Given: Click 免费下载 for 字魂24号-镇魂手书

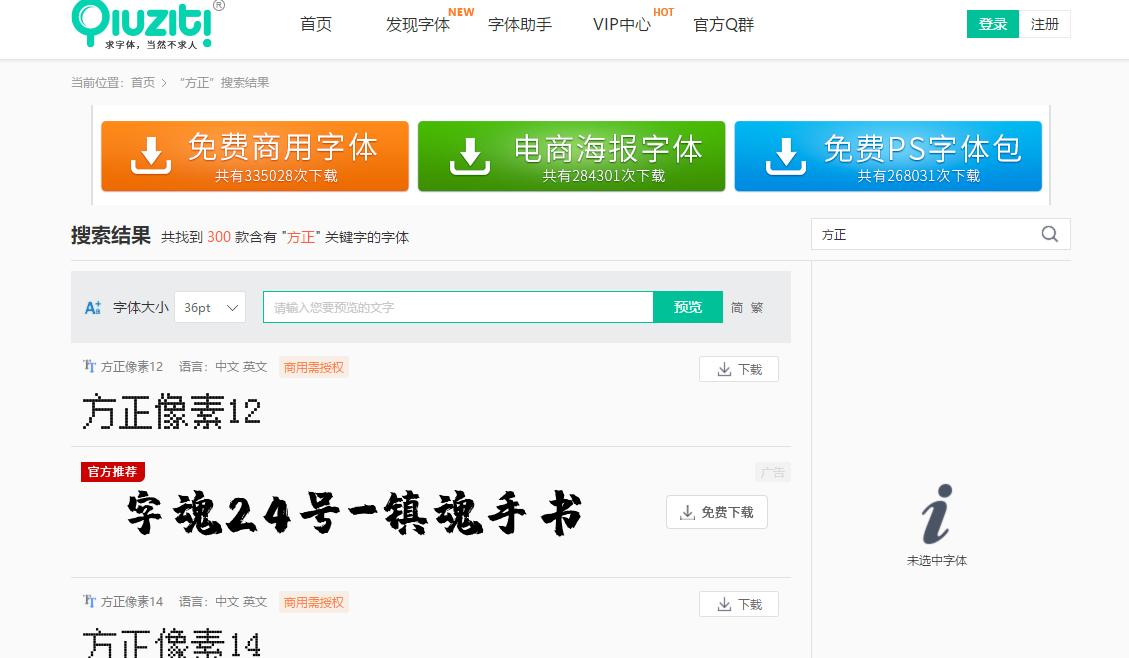Looking at the screenshot, I should tap(717, 512).
